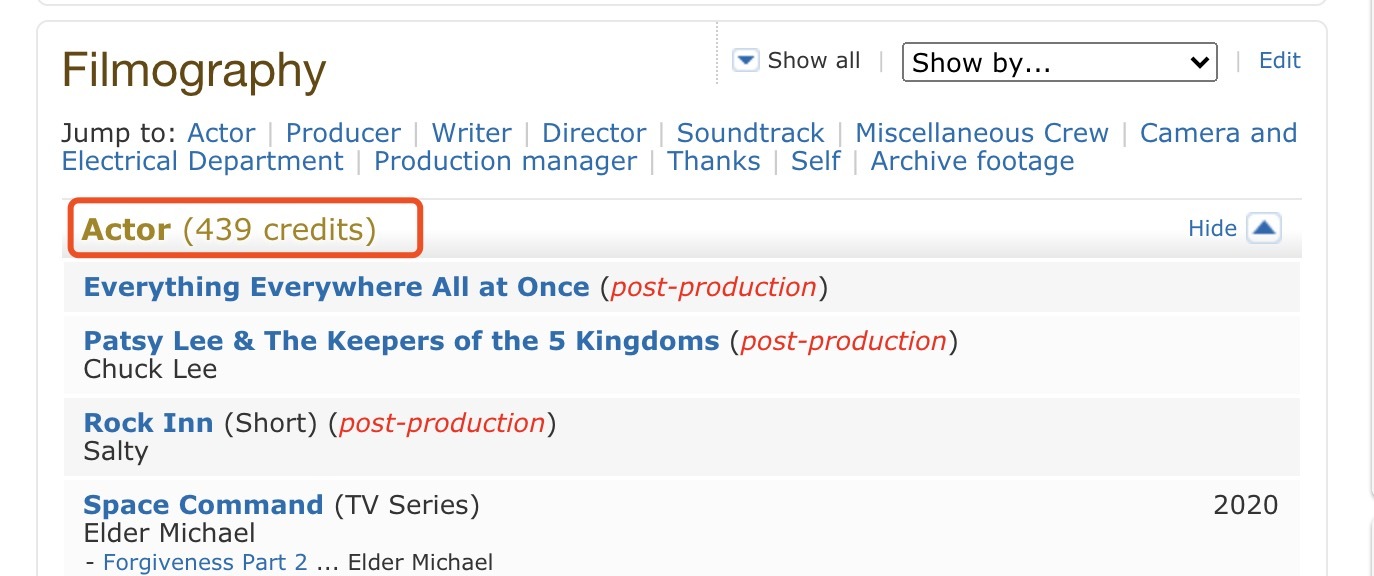This screenshot has height=576, width=1374.
Task: Collapse Actor section via Hide link
Action: (1212, 229)
